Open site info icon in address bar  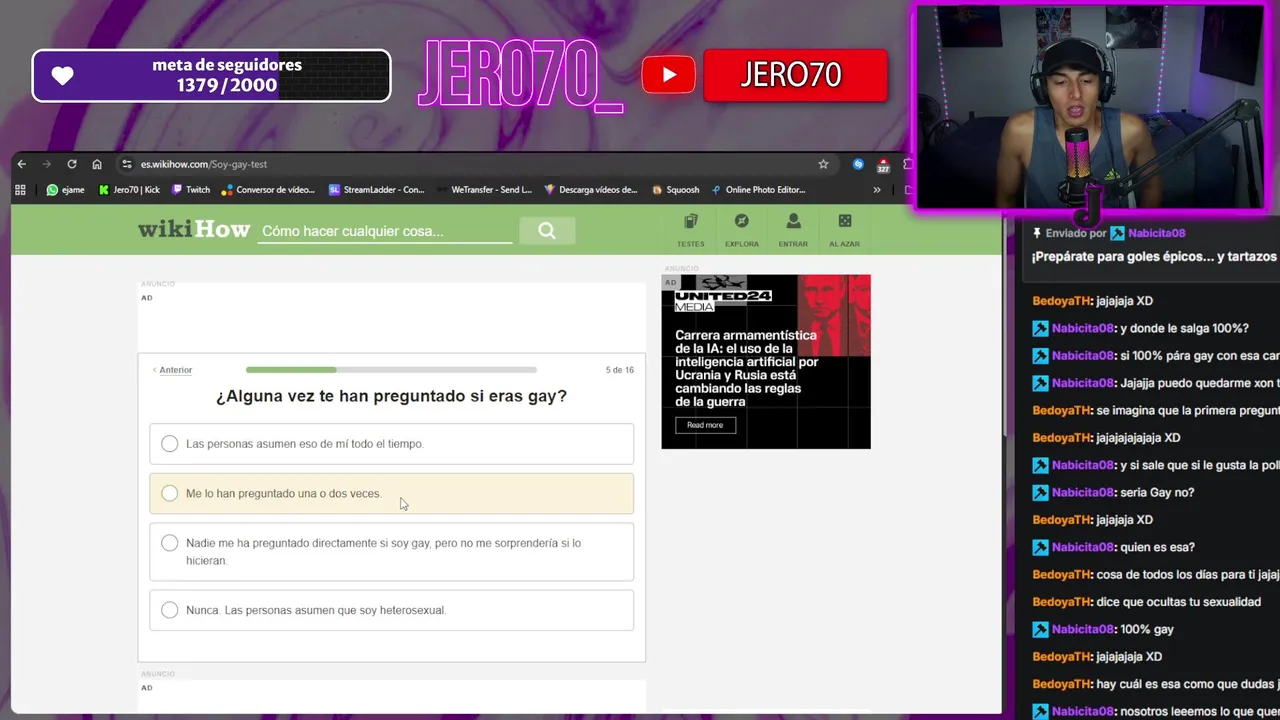coord(127,164)
